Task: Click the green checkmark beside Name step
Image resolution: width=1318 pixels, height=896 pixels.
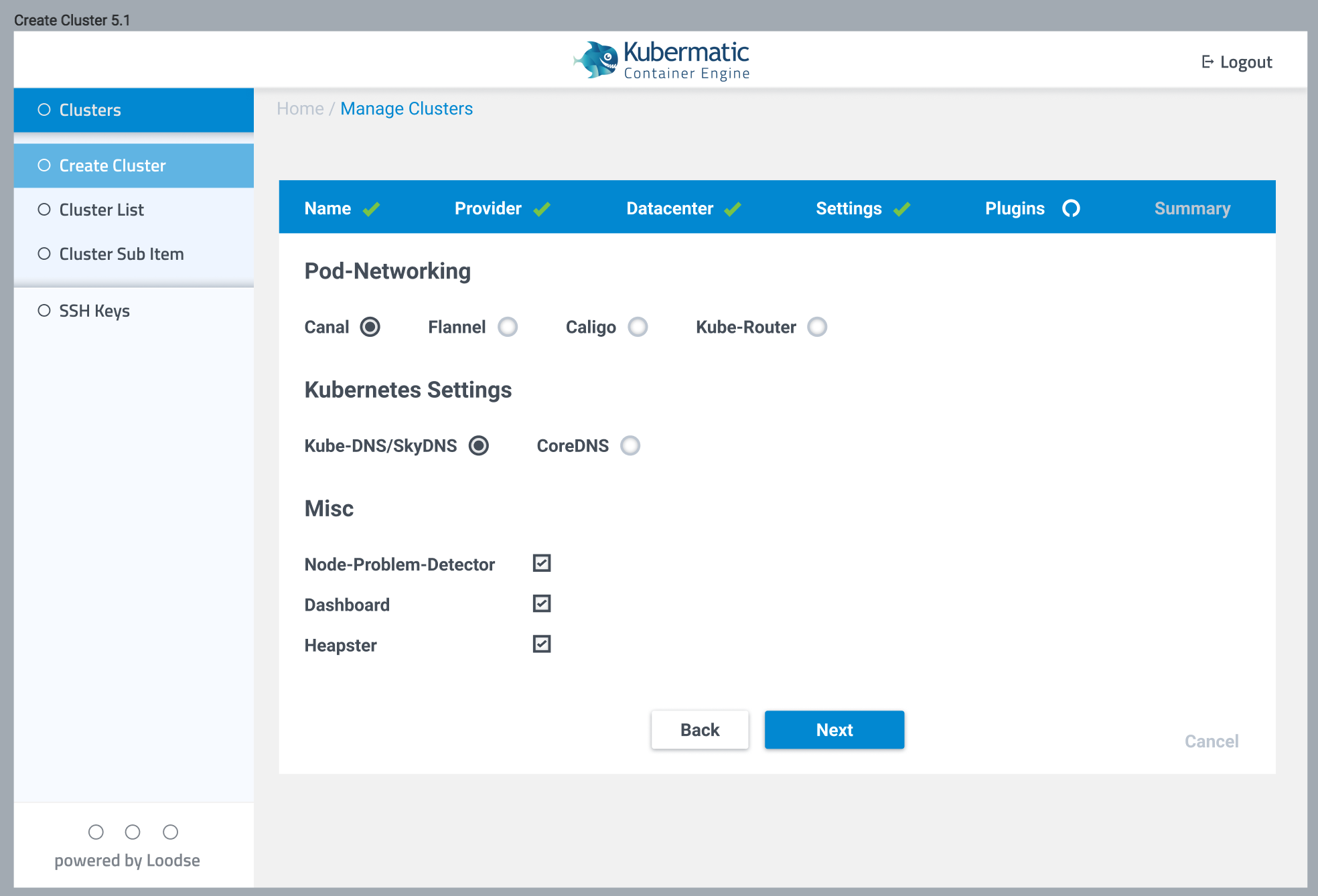Action: point(372,209)
